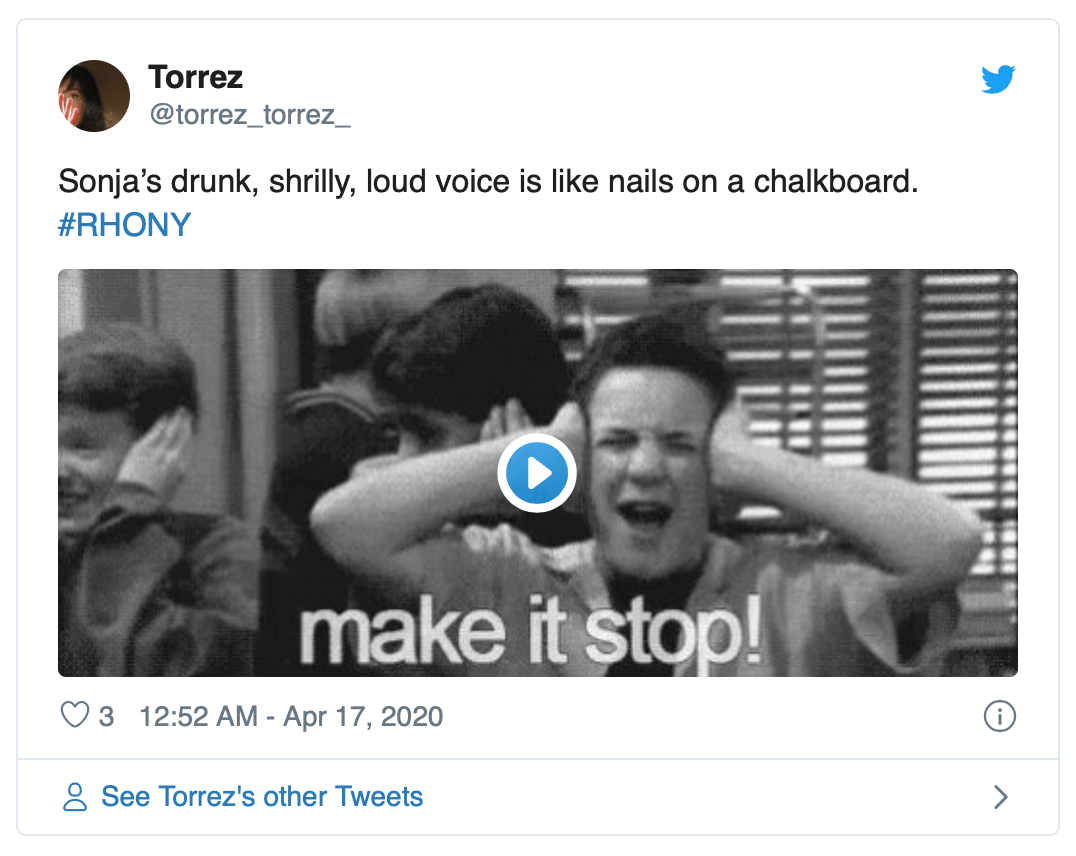Viewport: 1076px width, 856px height.
Task: Like the tweet with the heart icon
Action: [x=75, y=716]
